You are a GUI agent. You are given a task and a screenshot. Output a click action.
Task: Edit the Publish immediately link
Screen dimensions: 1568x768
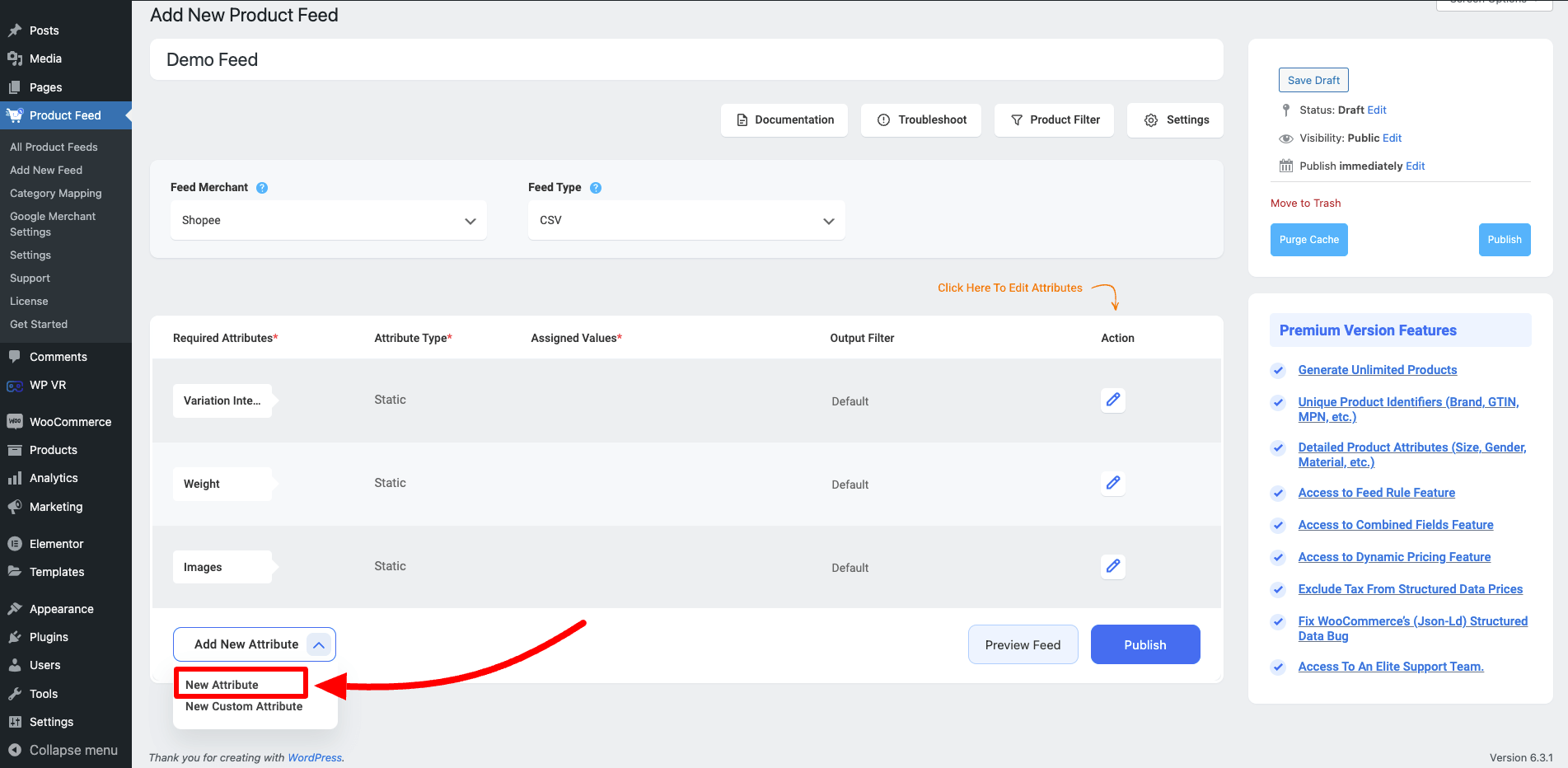1415,166
